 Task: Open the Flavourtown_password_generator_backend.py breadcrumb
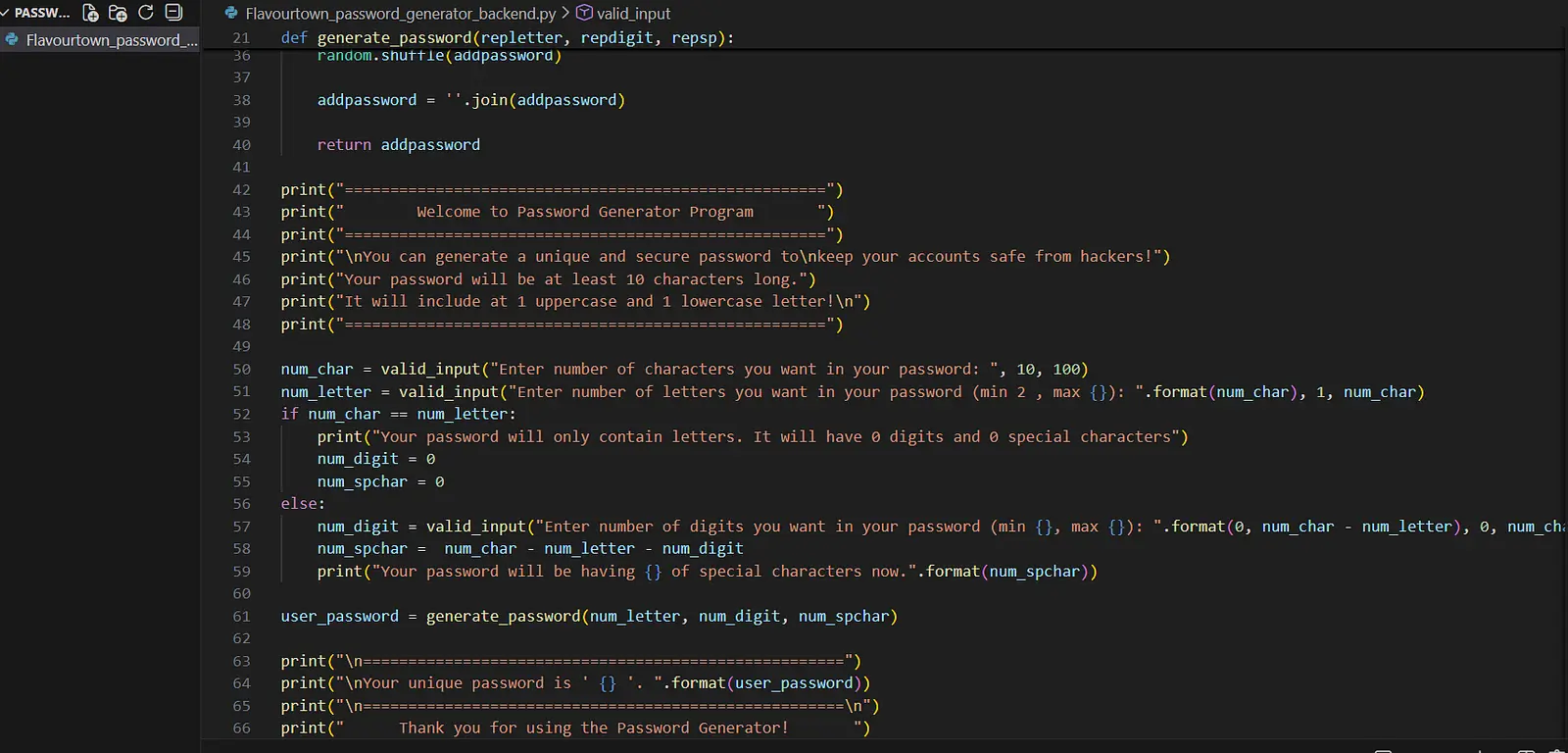click(400, 14)
